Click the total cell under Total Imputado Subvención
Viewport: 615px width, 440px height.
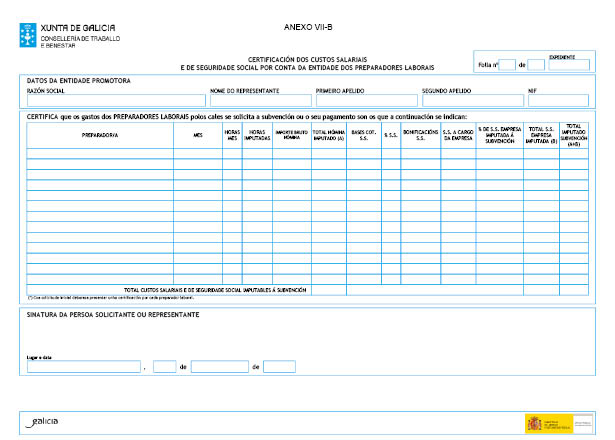[574, 290]
